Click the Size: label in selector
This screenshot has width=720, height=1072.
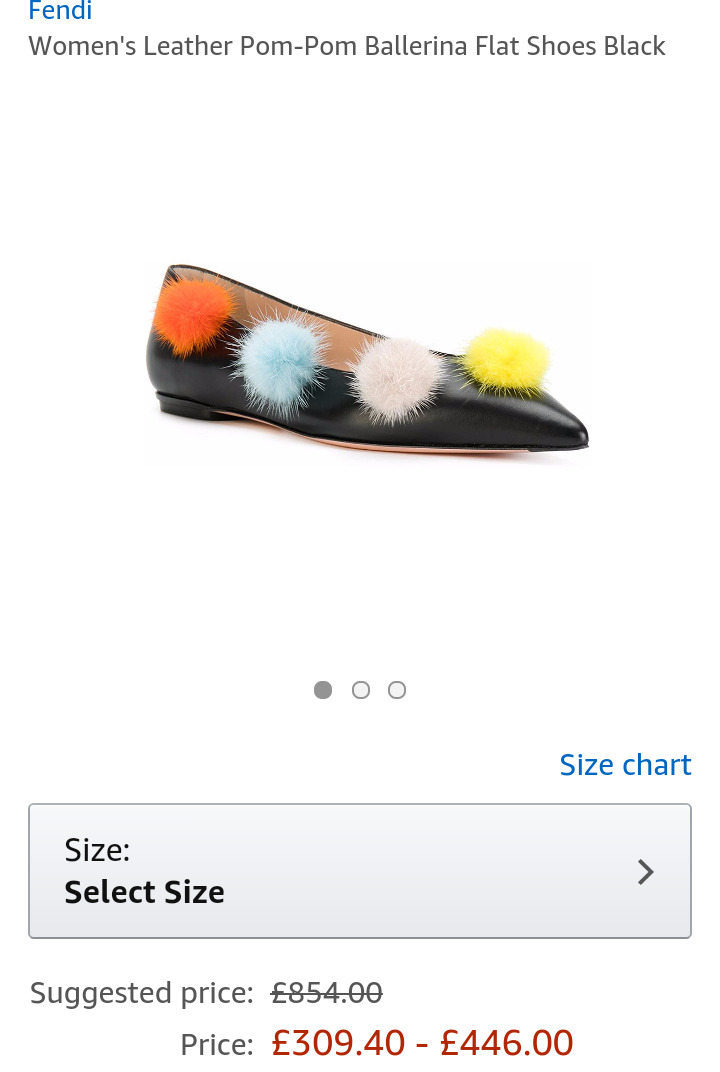pos(97,850)
